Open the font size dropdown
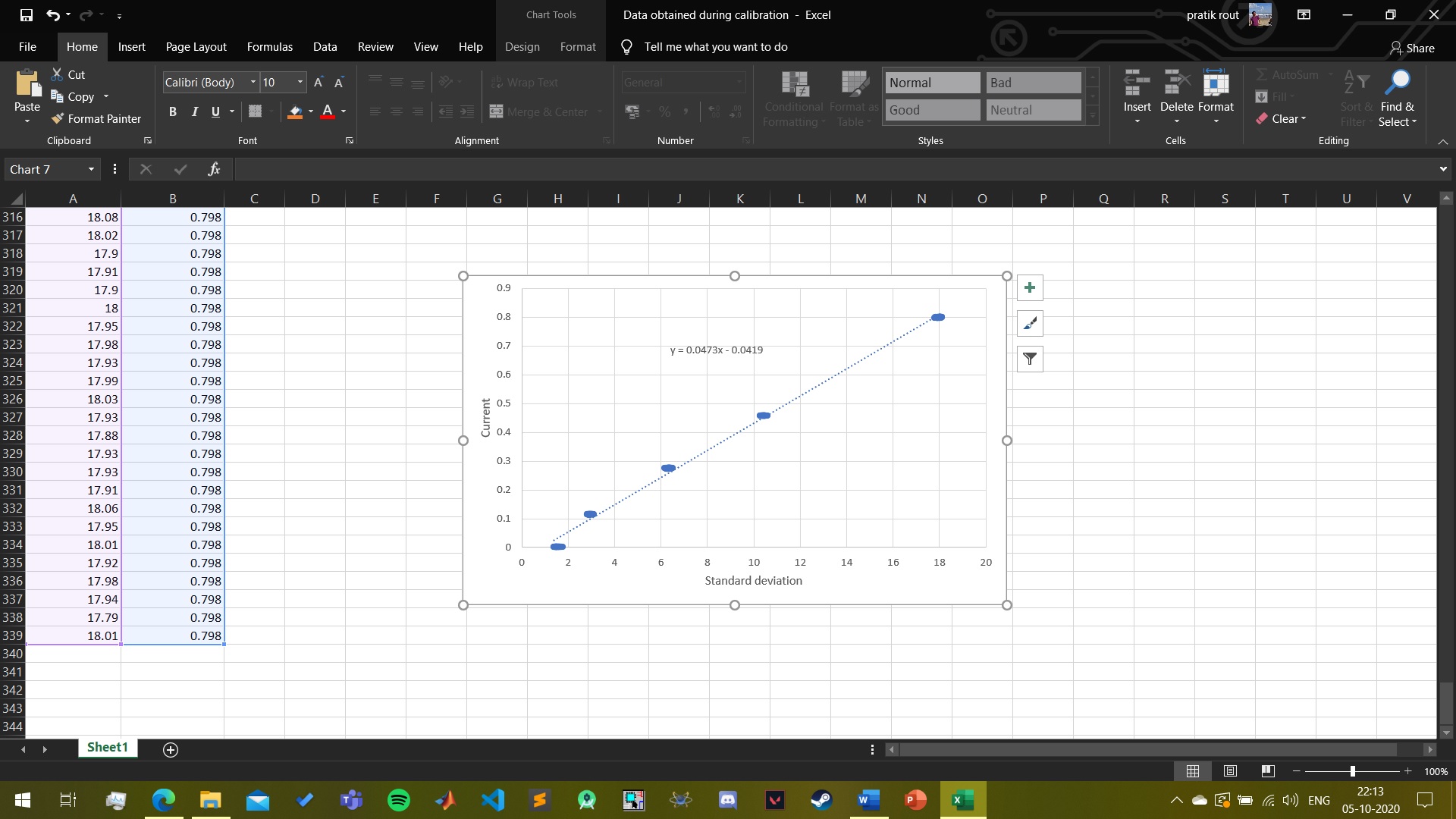Image resolution: width=1456 pixels, height=819 pixels. point(300,82)
